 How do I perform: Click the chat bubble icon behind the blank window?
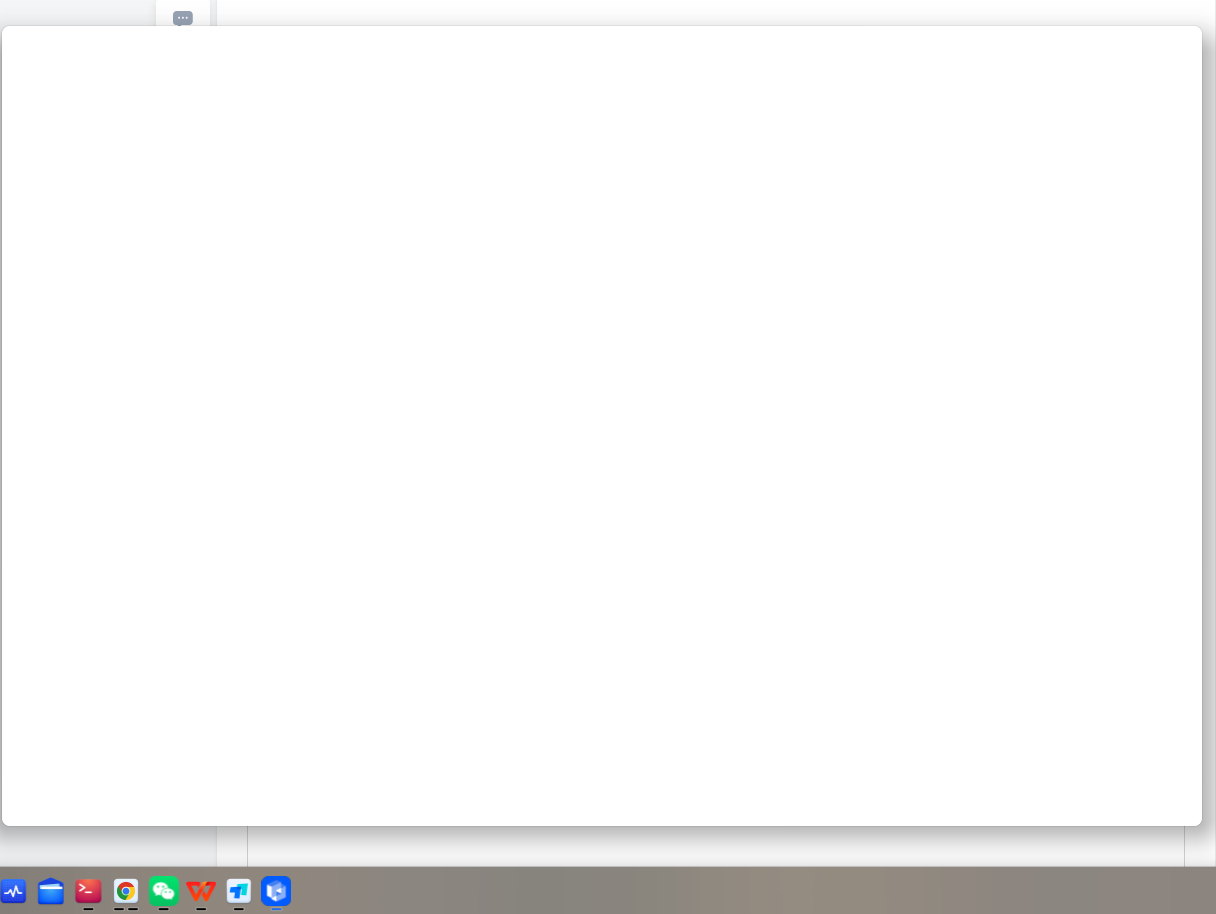click(x=183, y=18)
